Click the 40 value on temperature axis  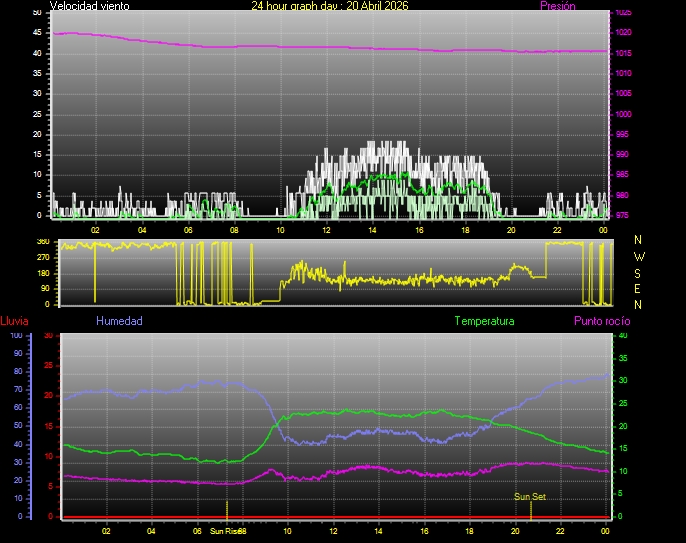tap(623, 336)
